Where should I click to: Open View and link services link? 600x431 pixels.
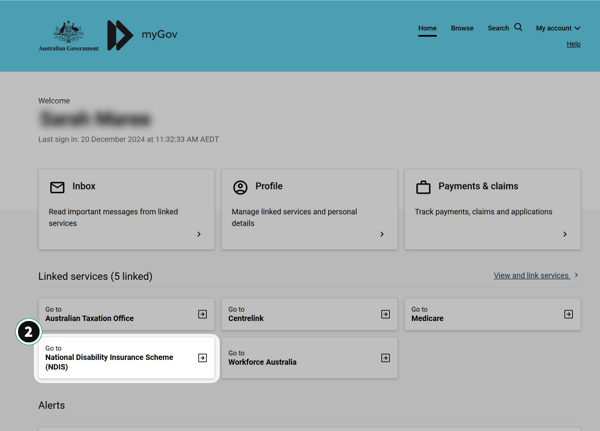click(x=531, y=275)
